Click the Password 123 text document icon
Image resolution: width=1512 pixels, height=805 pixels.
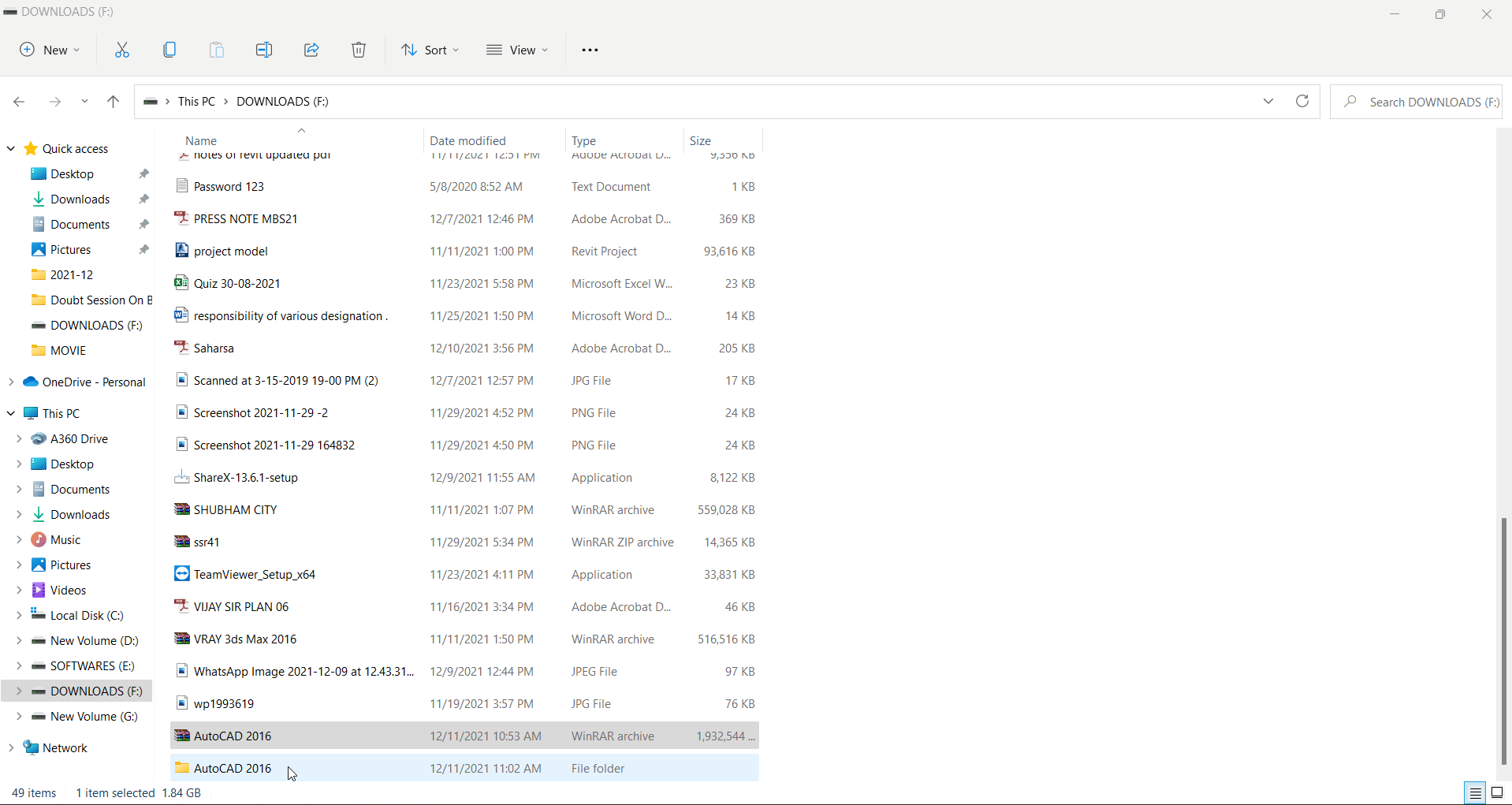(x=182, y=186)
